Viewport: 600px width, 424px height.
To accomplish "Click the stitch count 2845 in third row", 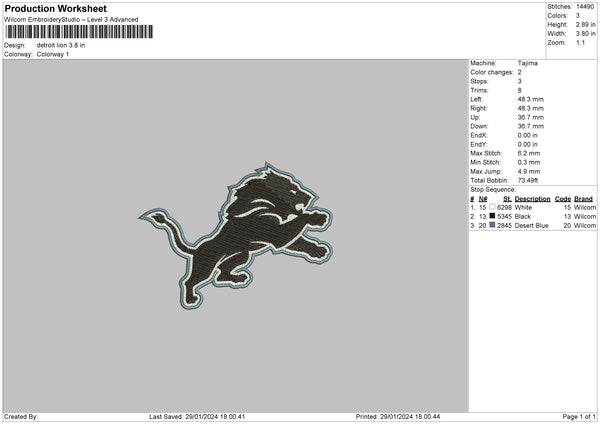I will click(504, 226).
